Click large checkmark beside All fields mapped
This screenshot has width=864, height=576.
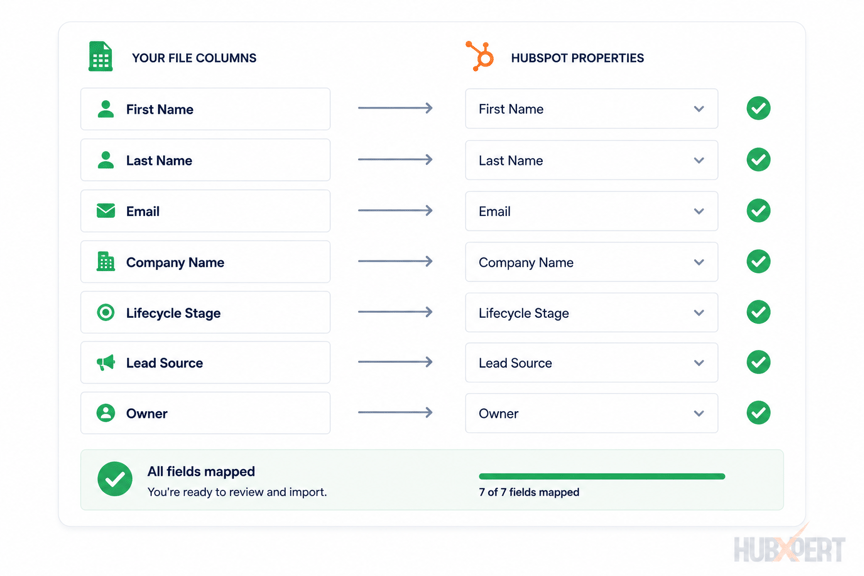coord(115,479)
